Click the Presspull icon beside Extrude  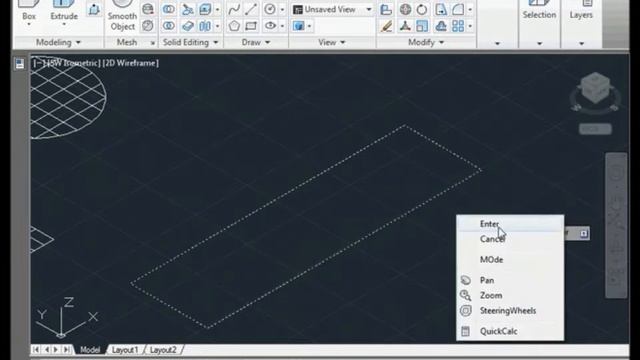[x=94, y=9]
